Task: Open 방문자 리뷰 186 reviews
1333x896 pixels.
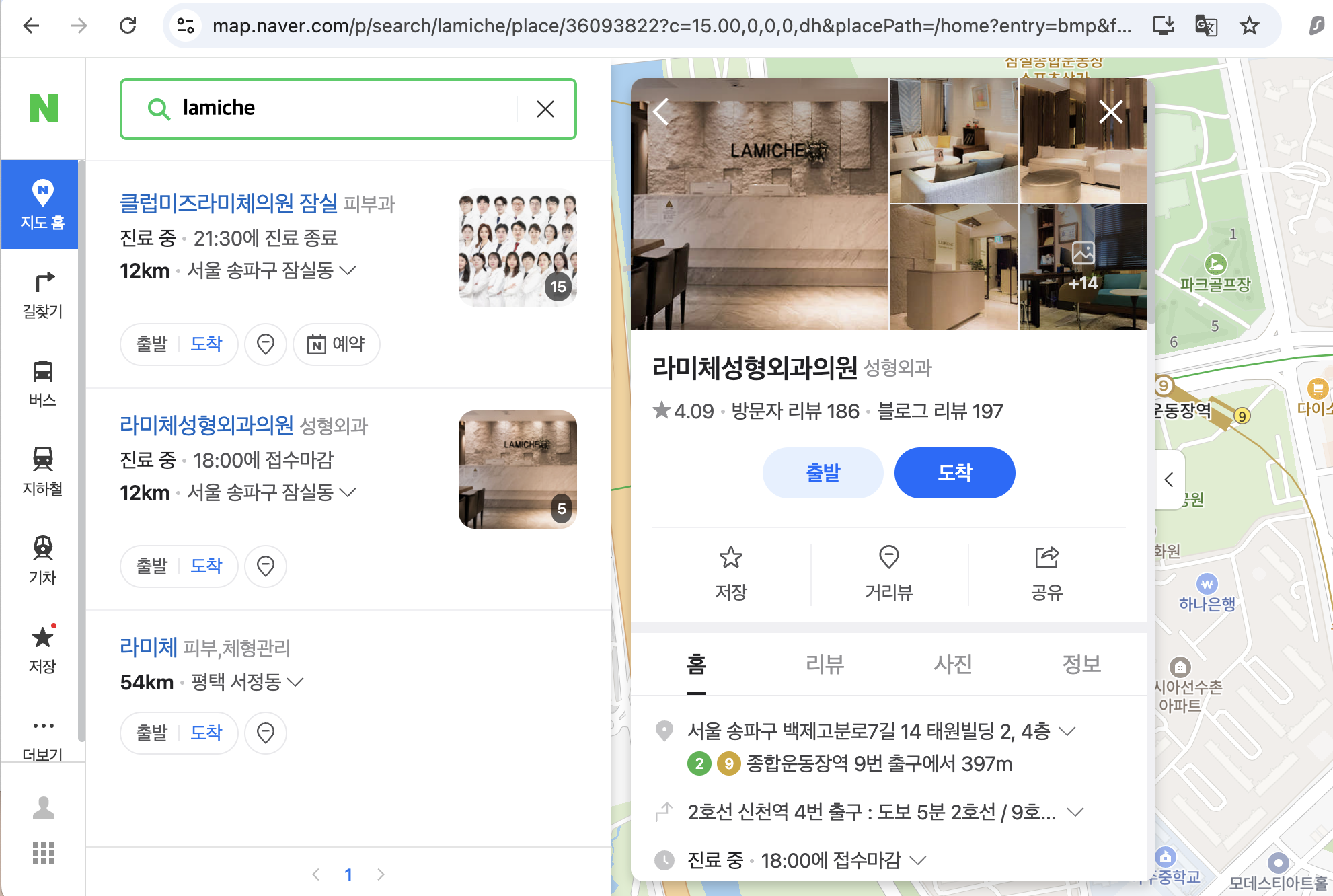Action: pos(796,411)
